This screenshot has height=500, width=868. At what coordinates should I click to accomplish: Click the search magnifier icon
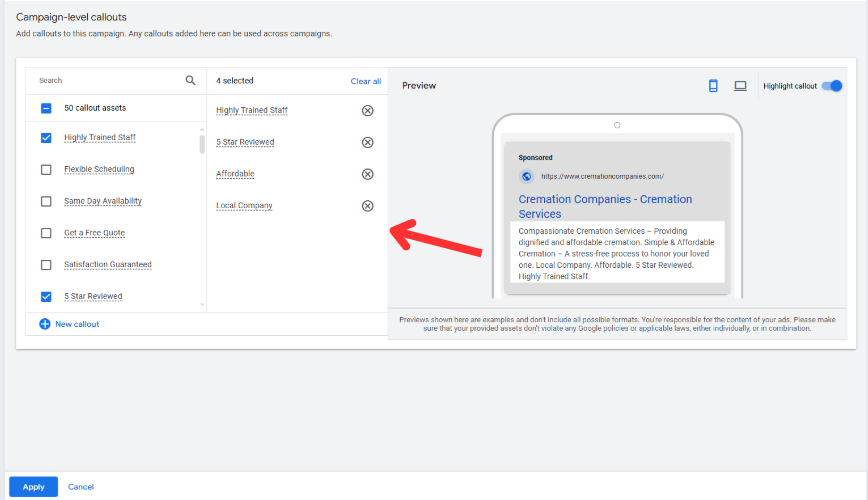point(190,80)
